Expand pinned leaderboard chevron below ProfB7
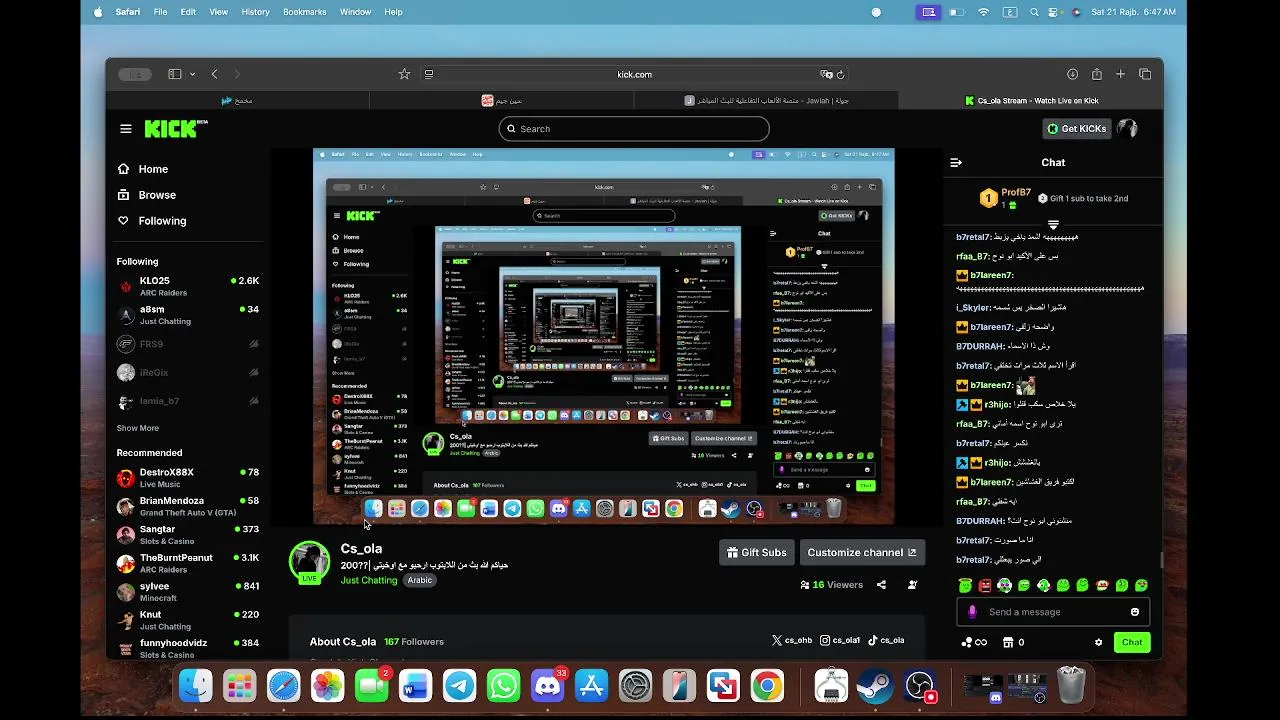 coord(1053,224)
